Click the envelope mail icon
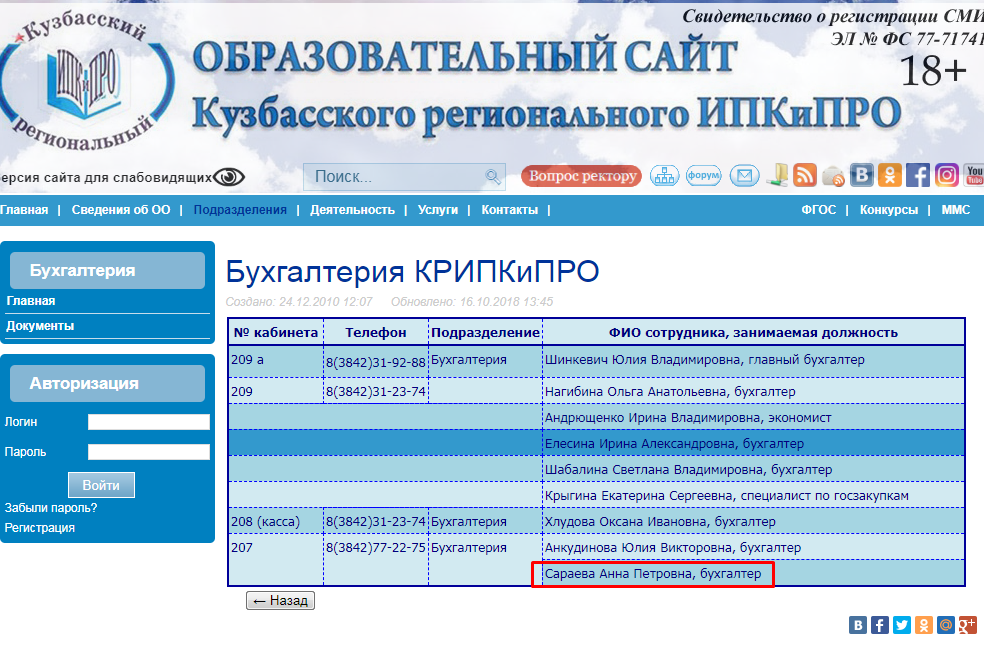The height and width of the screenshot is (645, 984). 744,176
